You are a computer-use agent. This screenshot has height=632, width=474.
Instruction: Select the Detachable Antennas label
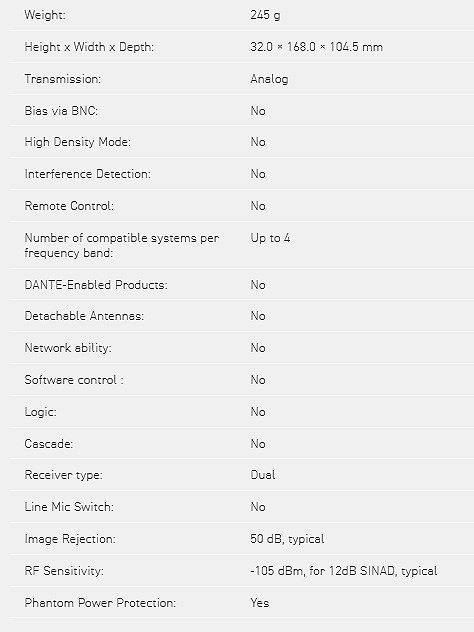pyautogui.click(x=84, y=316)
